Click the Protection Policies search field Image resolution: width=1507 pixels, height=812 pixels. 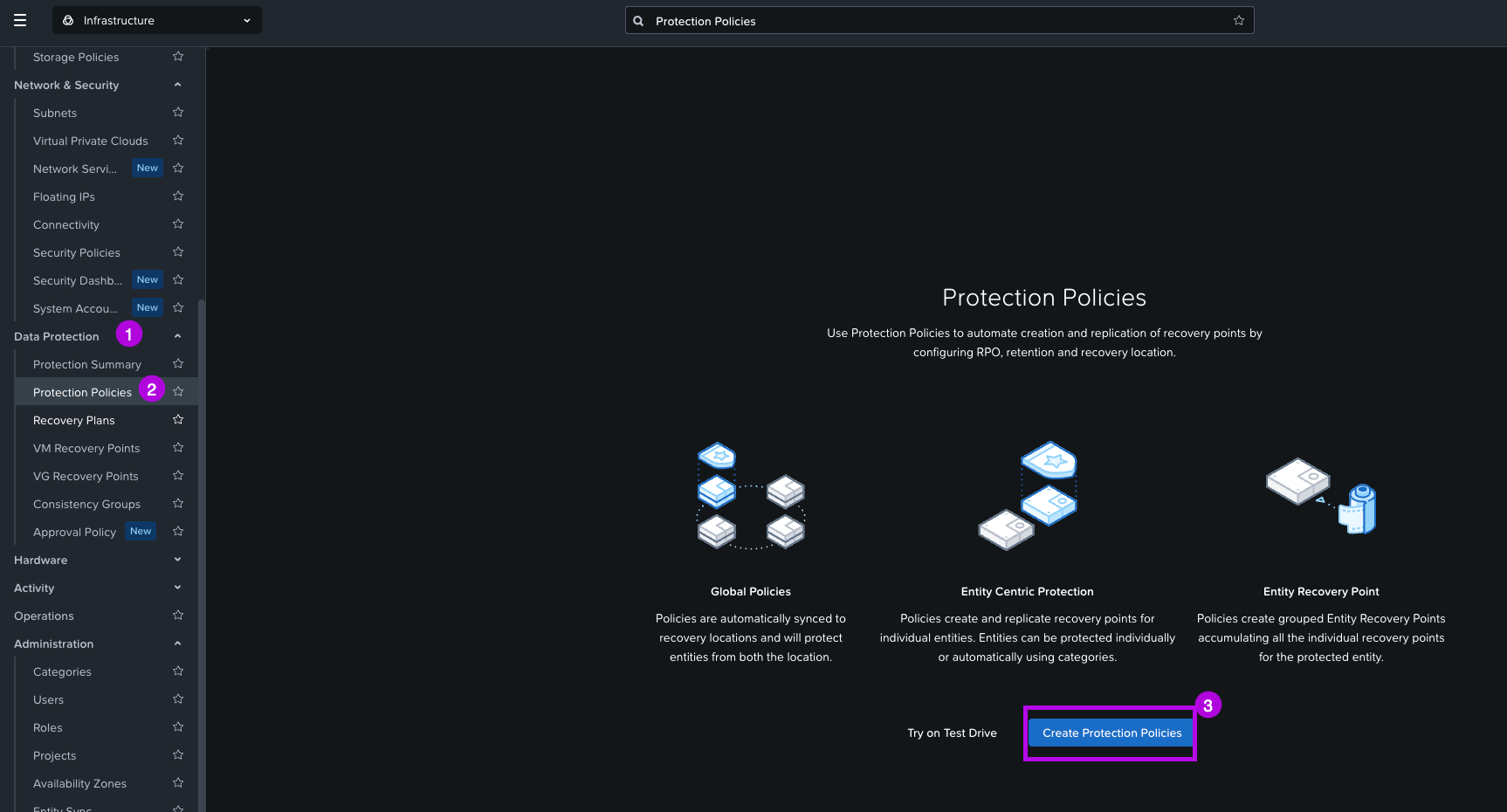tap(939, 20)
